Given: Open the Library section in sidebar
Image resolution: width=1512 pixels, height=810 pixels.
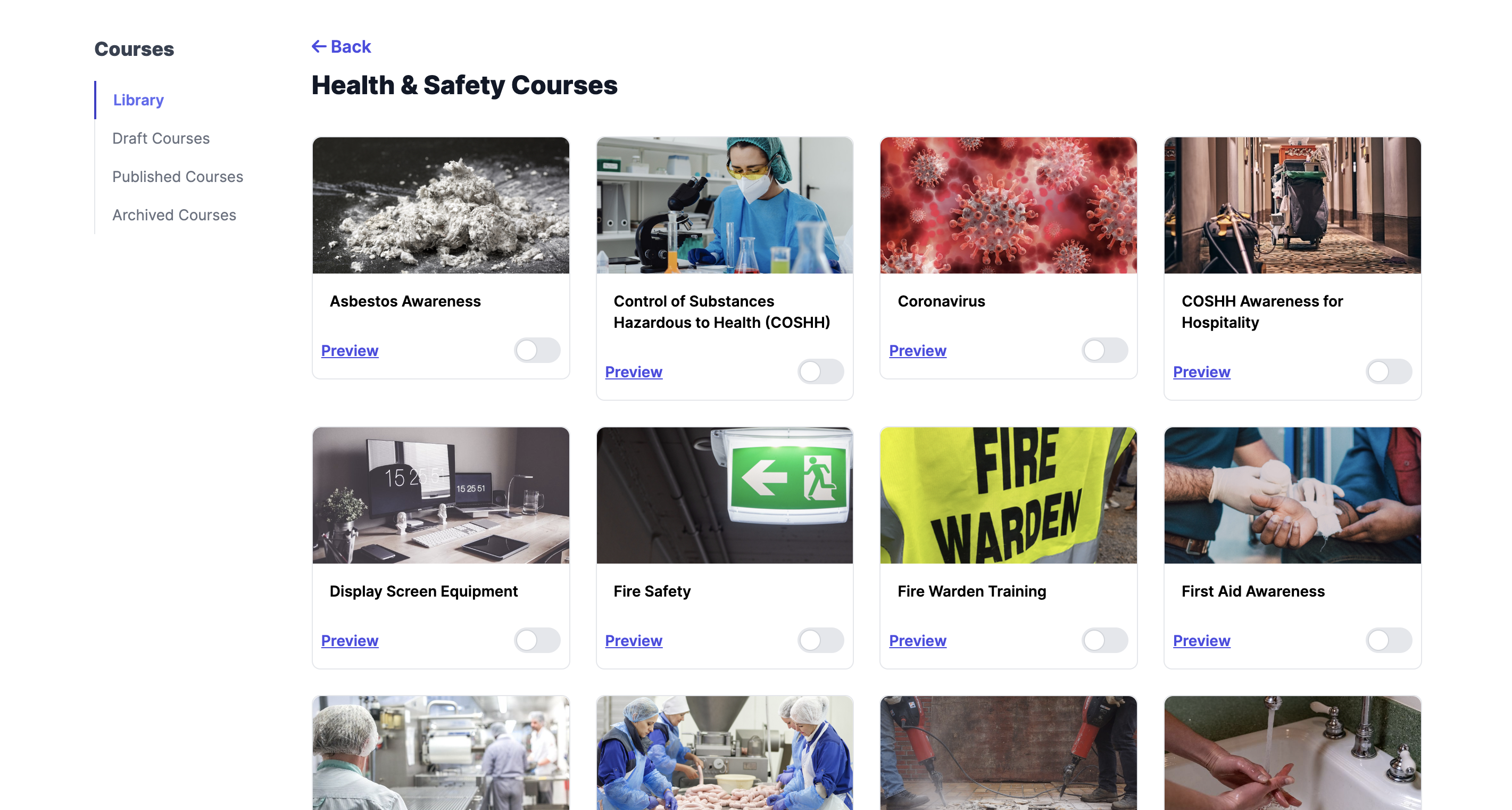Looking at the screenshot, I should pyautogui.click(x=138, y=100).
